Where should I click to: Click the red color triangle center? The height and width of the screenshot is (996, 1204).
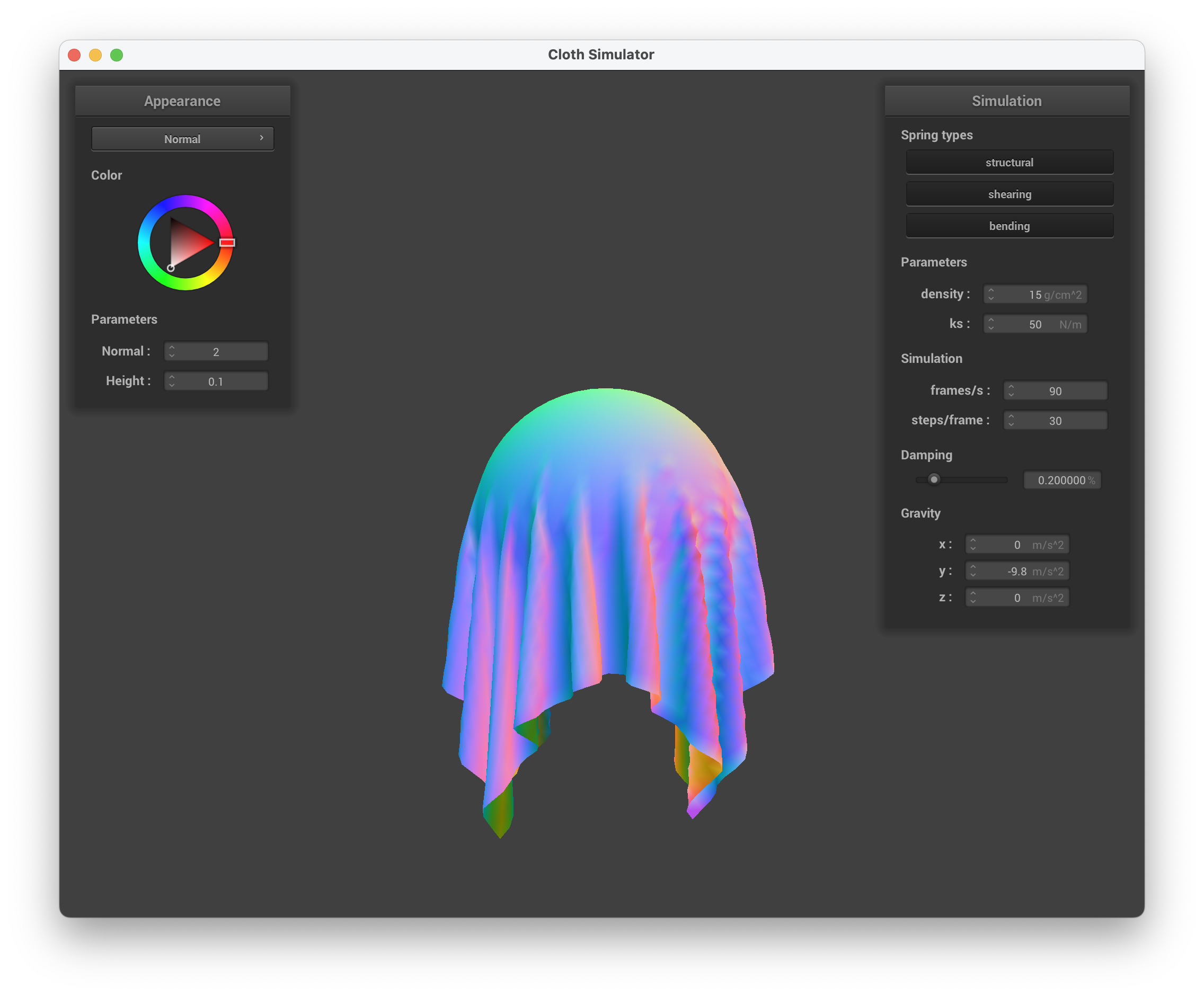(187, 243)
